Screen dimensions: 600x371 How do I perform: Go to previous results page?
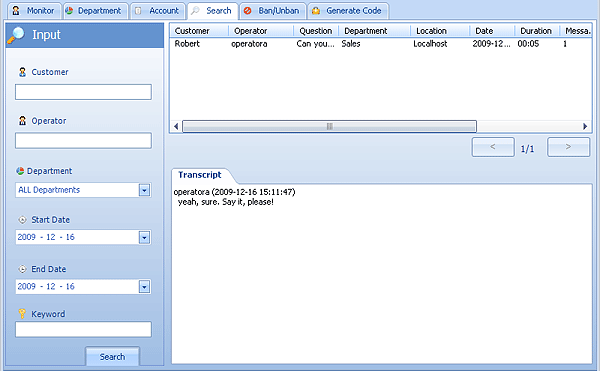pyautogui.click(x=493, y=147)
